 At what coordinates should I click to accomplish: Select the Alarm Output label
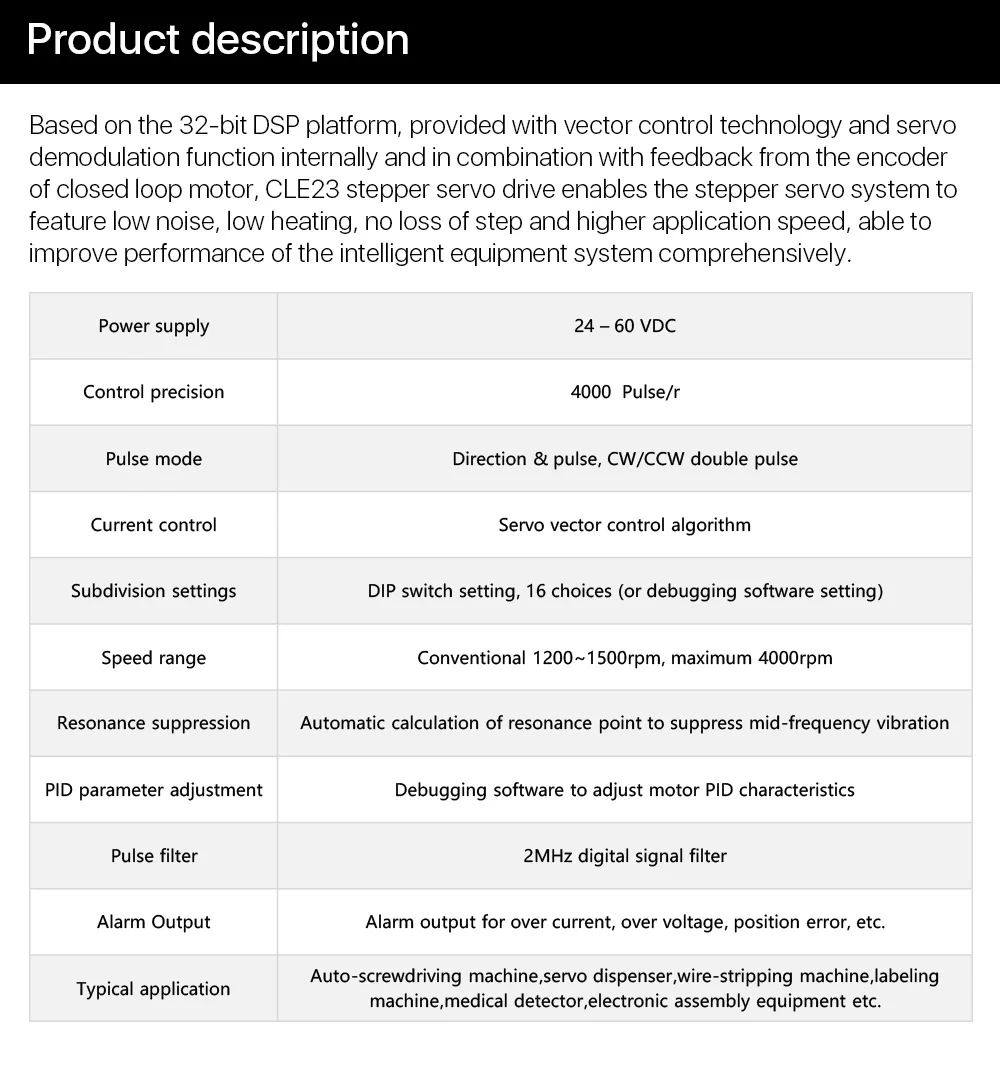pyautogui.click(x=153, y=922)
